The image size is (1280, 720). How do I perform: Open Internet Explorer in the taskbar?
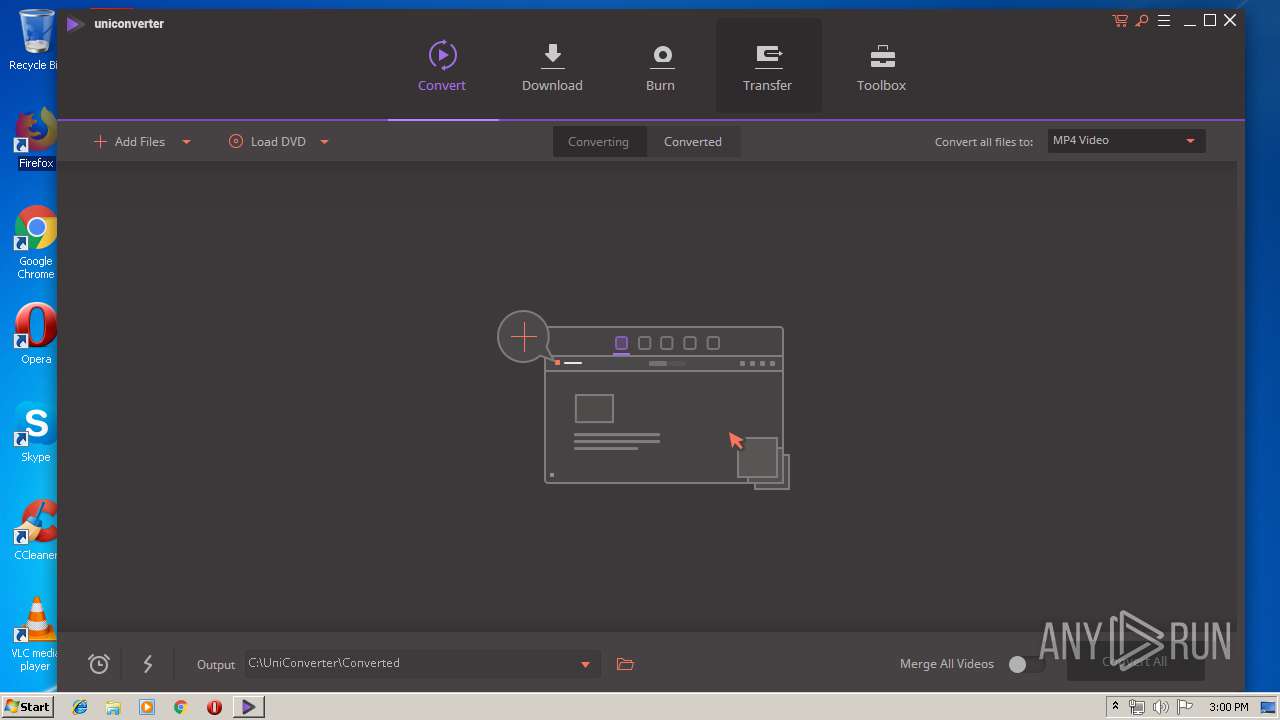point(80,707)
